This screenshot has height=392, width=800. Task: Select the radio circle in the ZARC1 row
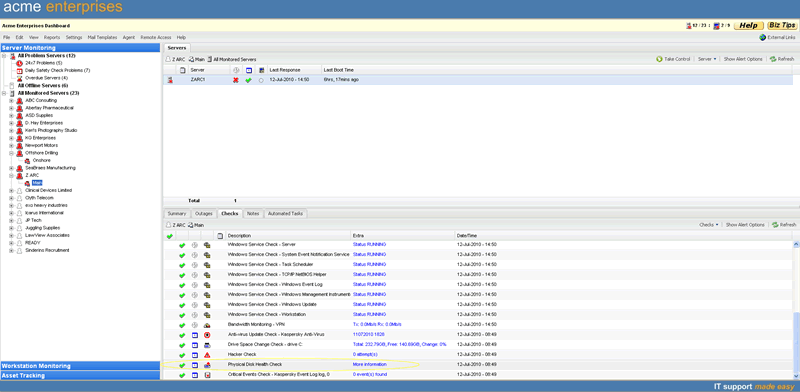[261, 81]
